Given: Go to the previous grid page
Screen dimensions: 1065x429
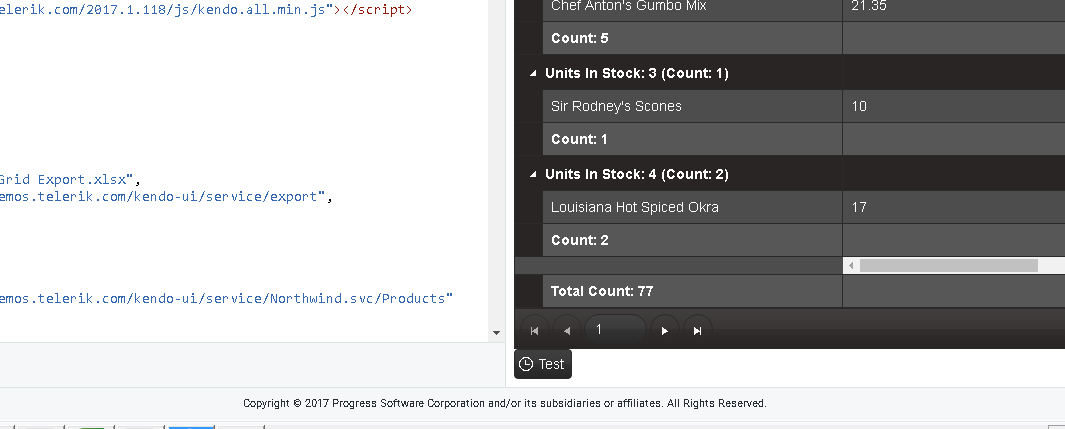Looking at the screenshot, I should pyautogui.click(x=567, y=331).
